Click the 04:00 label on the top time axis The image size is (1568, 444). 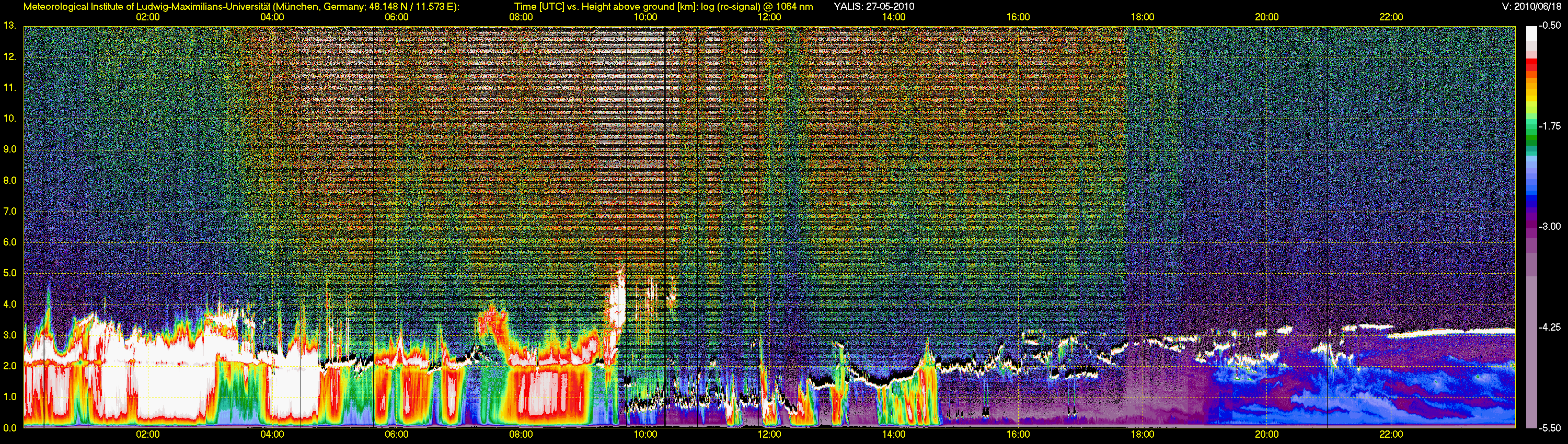[272, 16]
